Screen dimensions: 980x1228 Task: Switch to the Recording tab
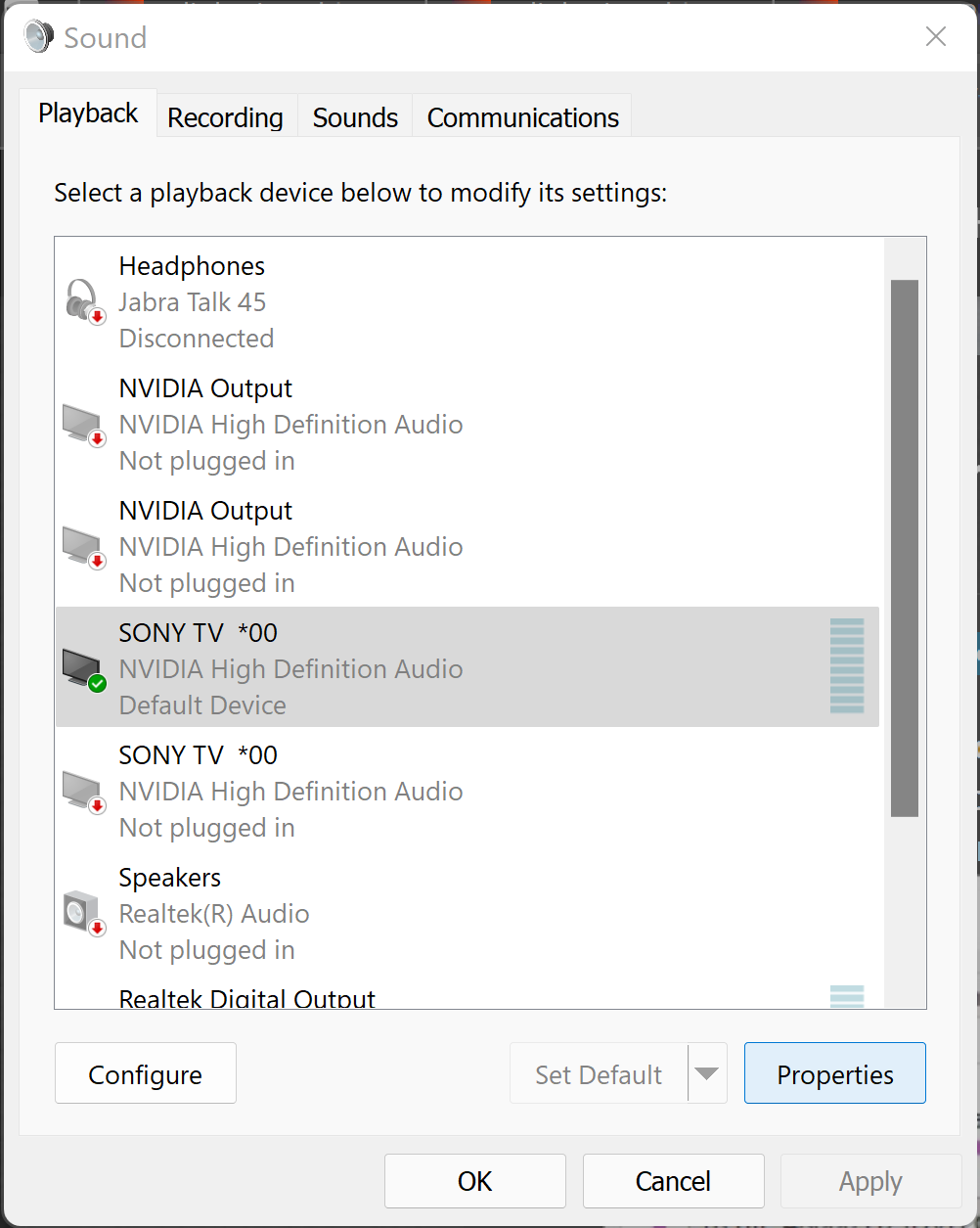pyautogui.click(x=226, y=117)
